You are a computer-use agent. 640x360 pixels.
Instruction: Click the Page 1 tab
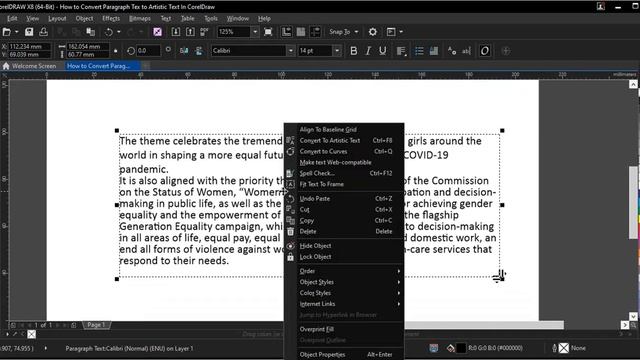[x=96, y=325]
